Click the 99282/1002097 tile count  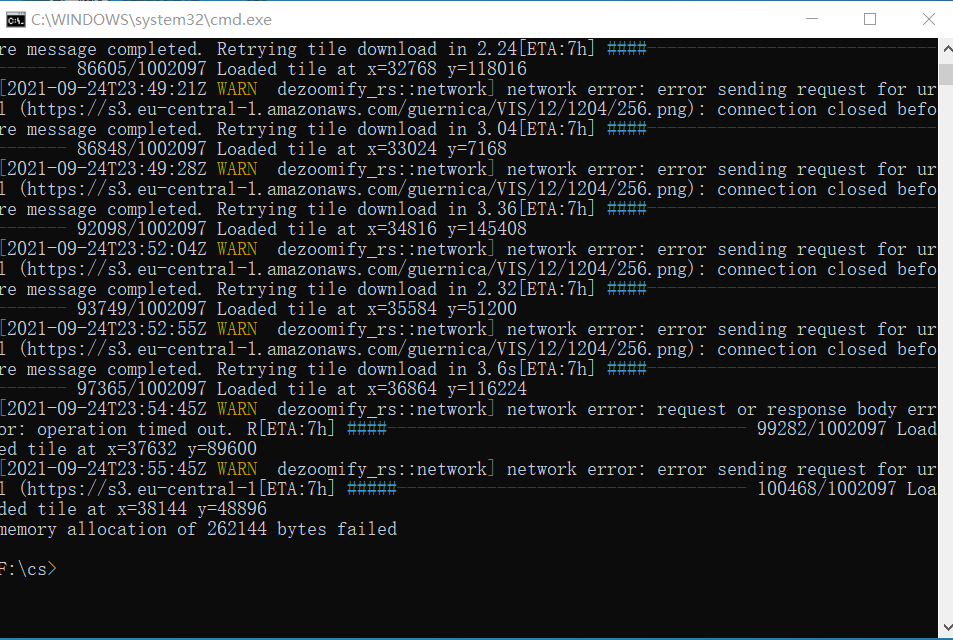pyautogui.click(x=821, y=429)
